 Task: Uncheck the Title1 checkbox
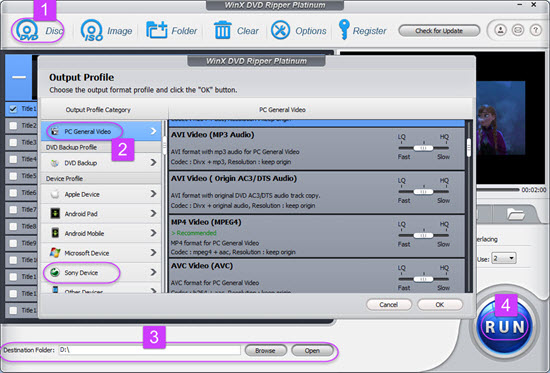(x=13, y=109)
